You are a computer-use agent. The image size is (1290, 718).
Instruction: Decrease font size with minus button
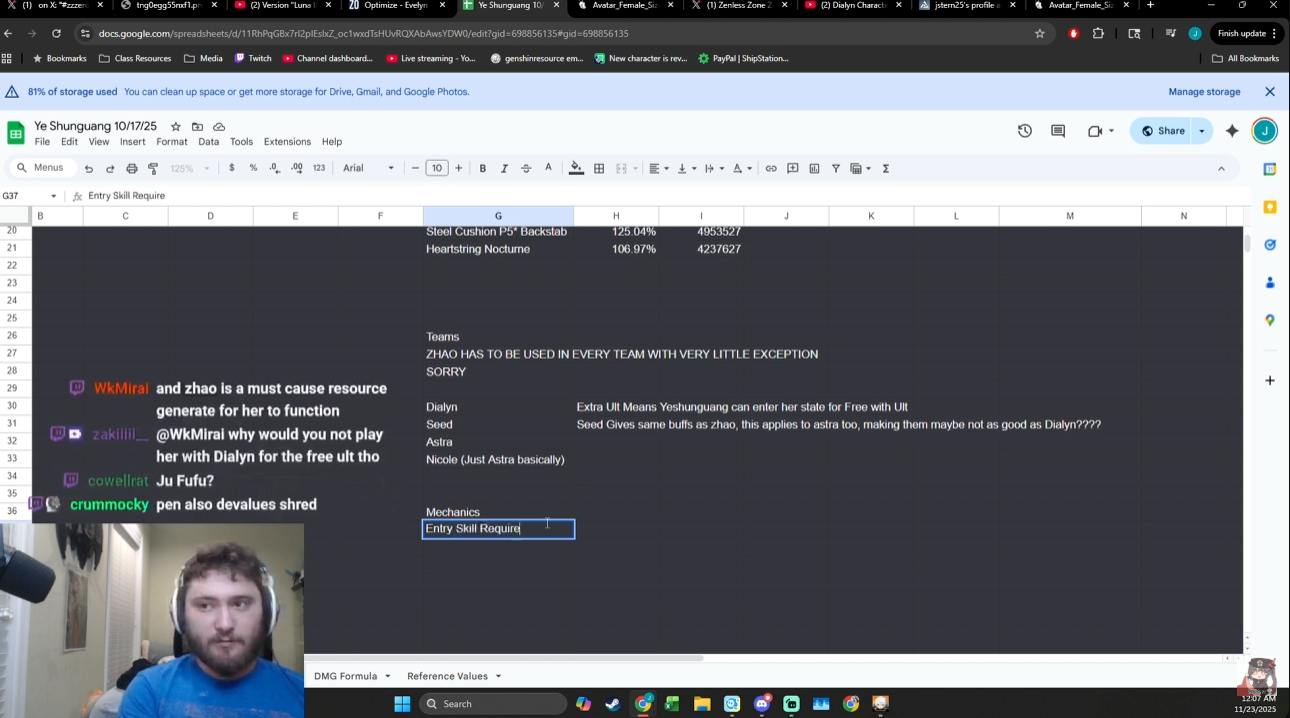[415, 168]
